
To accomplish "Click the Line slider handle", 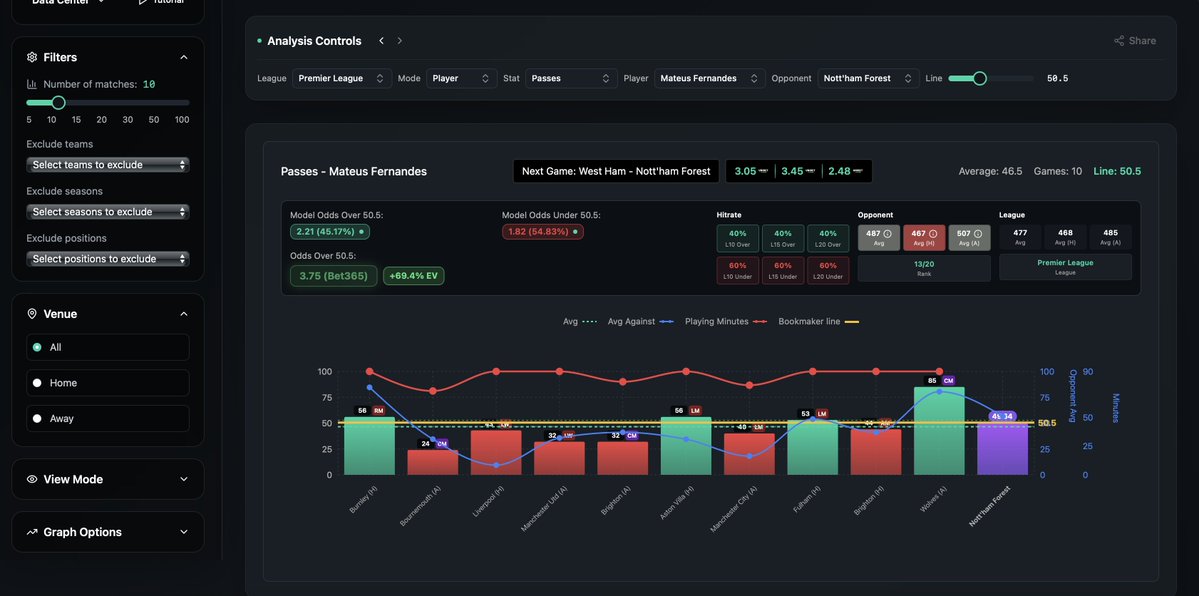I will 980,78.
